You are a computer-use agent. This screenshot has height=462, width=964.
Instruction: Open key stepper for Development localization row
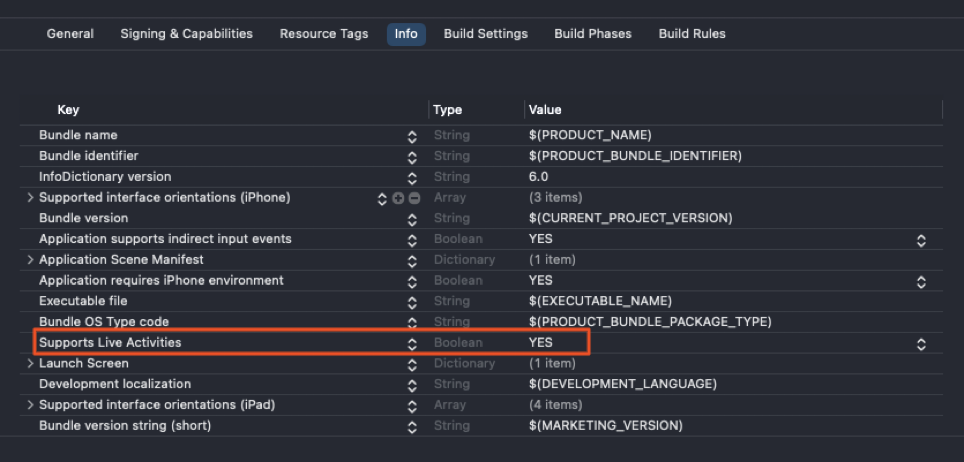(412, 386)
